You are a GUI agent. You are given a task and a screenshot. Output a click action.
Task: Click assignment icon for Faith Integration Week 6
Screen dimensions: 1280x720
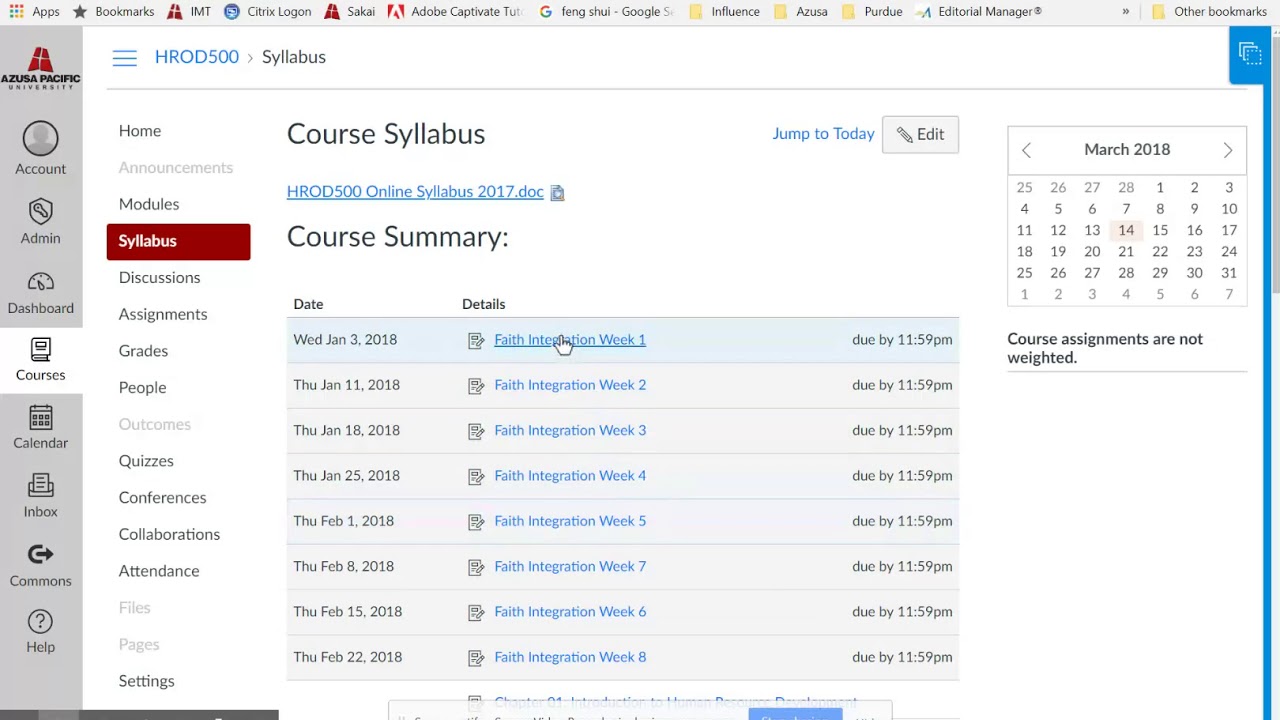point(476,613)
